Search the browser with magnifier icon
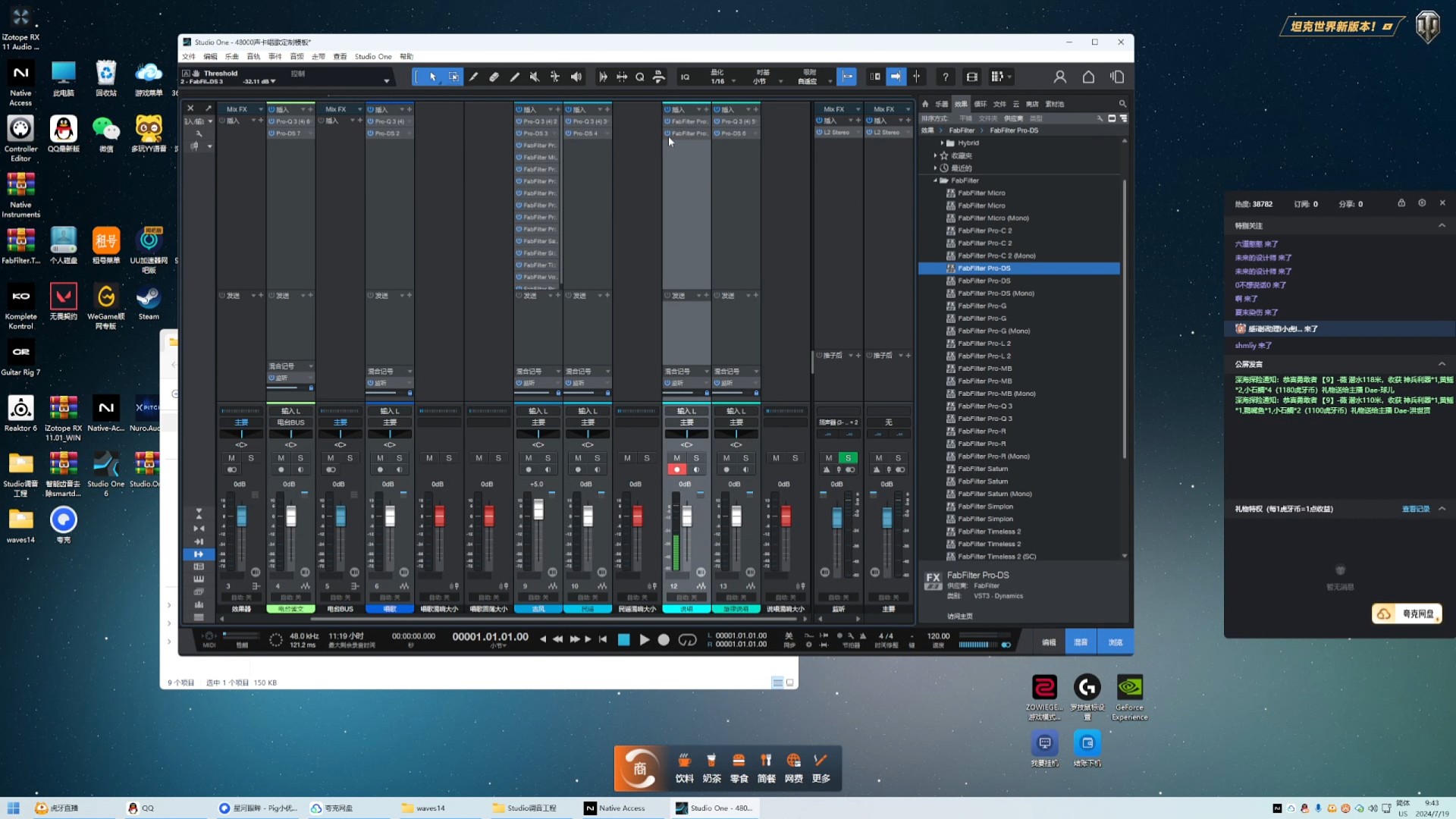This screenshot has height=819, width=1456. point(1122,104)
